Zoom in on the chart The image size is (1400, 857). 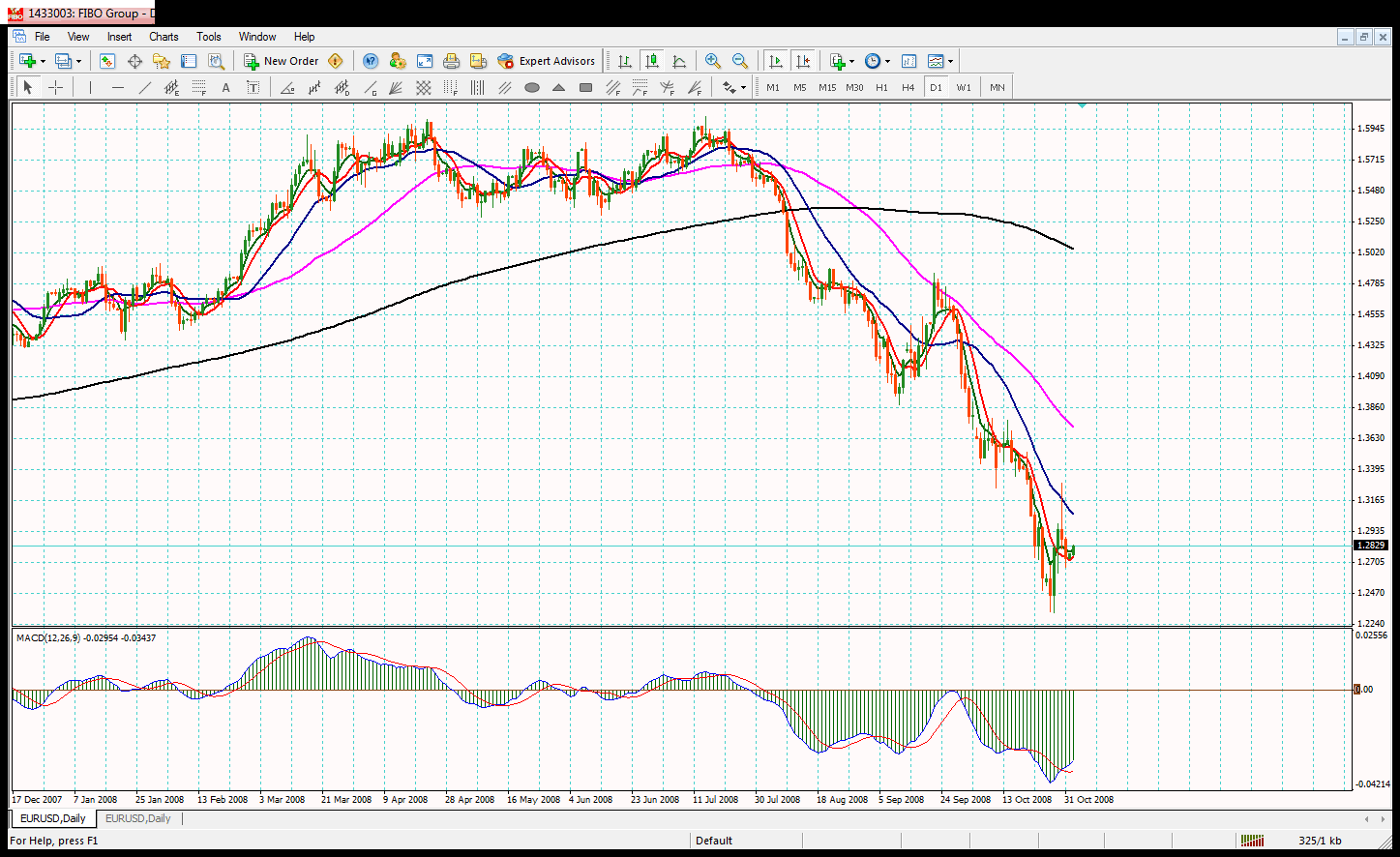coord(713,61)
